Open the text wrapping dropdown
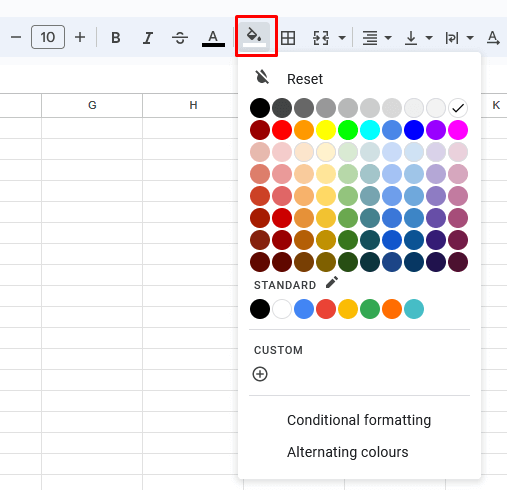The width and height of the screenshot is (507, 490). point(470,38)
